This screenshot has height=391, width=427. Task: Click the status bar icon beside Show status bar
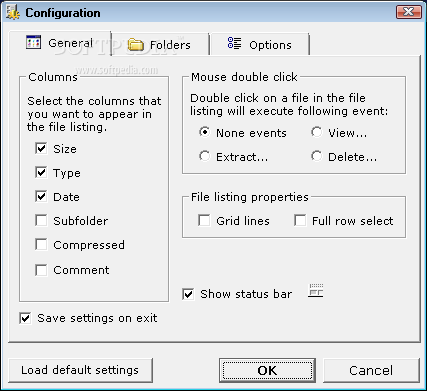pyautogui.click(x=315, y=290)
